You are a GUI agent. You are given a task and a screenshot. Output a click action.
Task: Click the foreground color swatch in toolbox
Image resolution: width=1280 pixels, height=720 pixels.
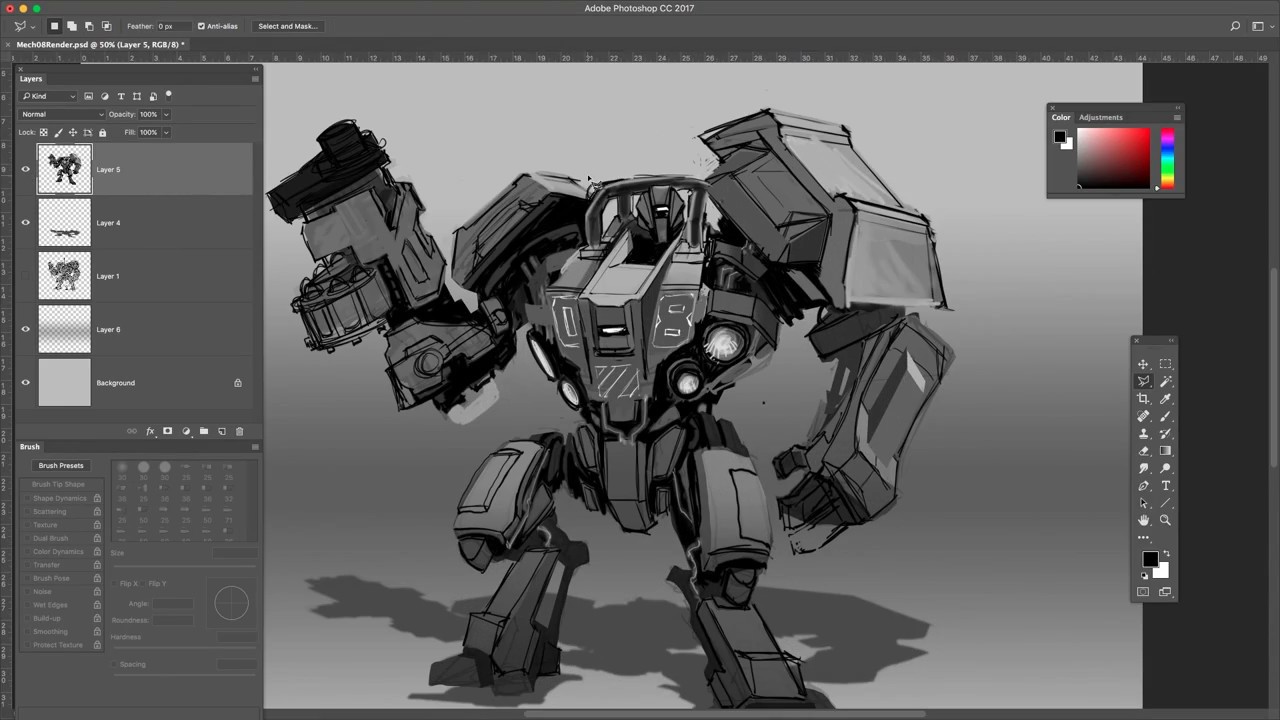[x=1150, y=560]
